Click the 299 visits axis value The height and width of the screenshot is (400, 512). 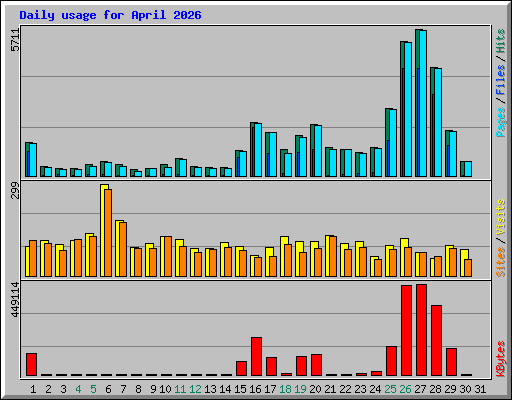(15, 190)
